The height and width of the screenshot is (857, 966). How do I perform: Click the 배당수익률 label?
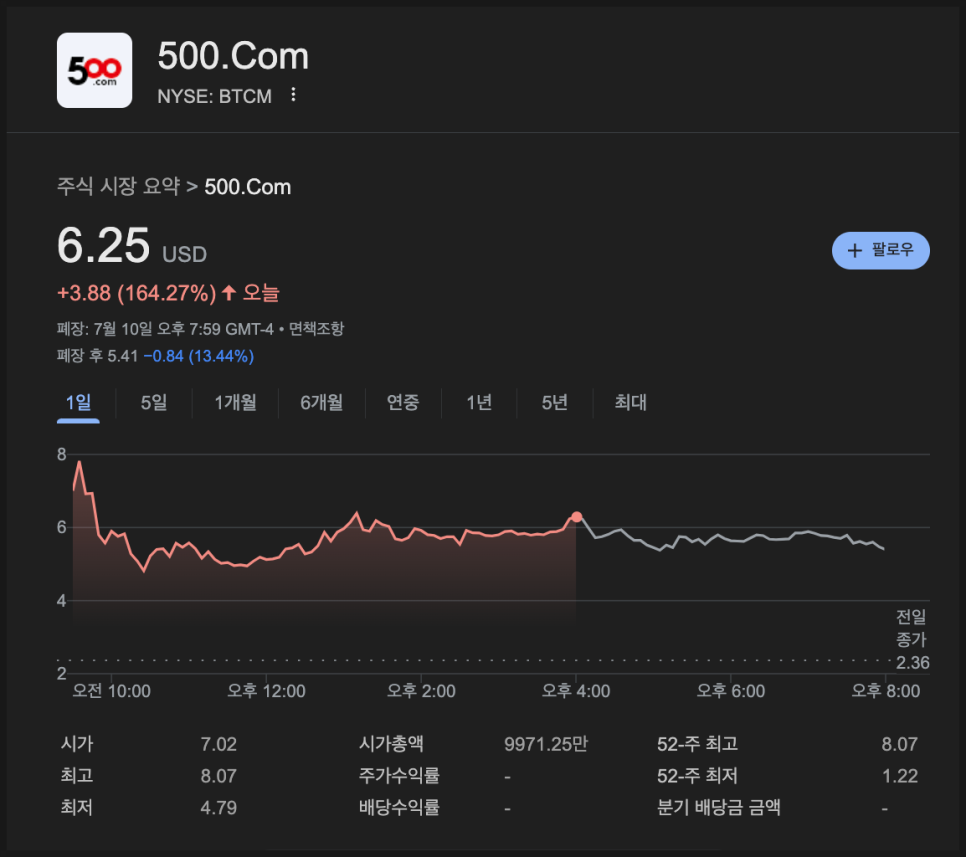[399, 808]
